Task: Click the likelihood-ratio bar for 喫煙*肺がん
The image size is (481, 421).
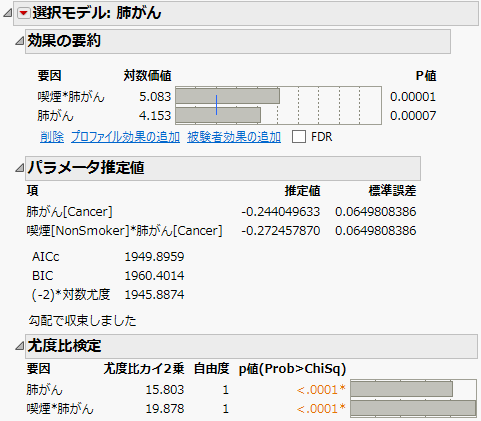Action: click(413, 408)
